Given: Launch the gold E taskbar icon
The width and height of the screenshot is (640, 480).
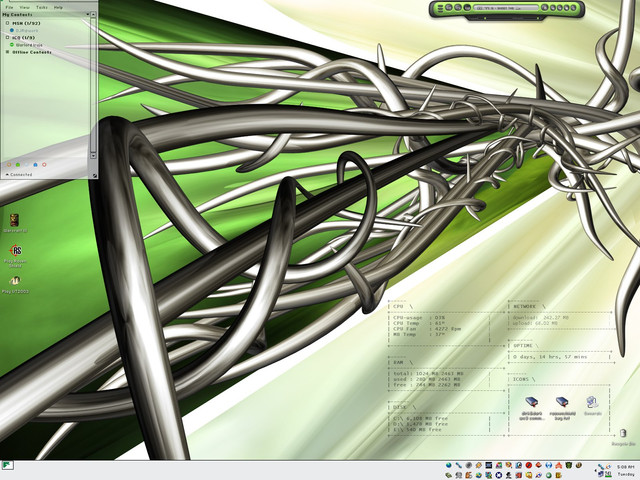Looking at the screenshot, I should (x=558, y=476).
